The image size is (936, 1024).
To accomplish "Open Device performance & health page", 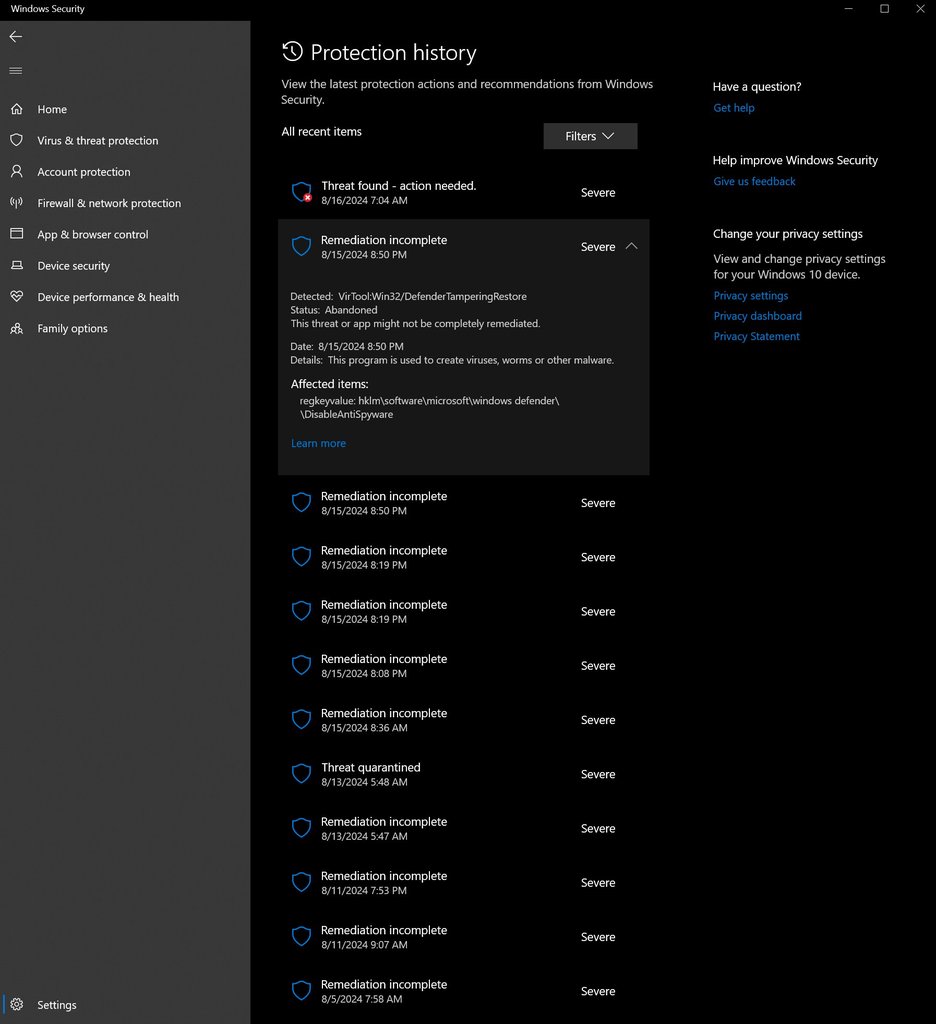I will pos(125,297).
